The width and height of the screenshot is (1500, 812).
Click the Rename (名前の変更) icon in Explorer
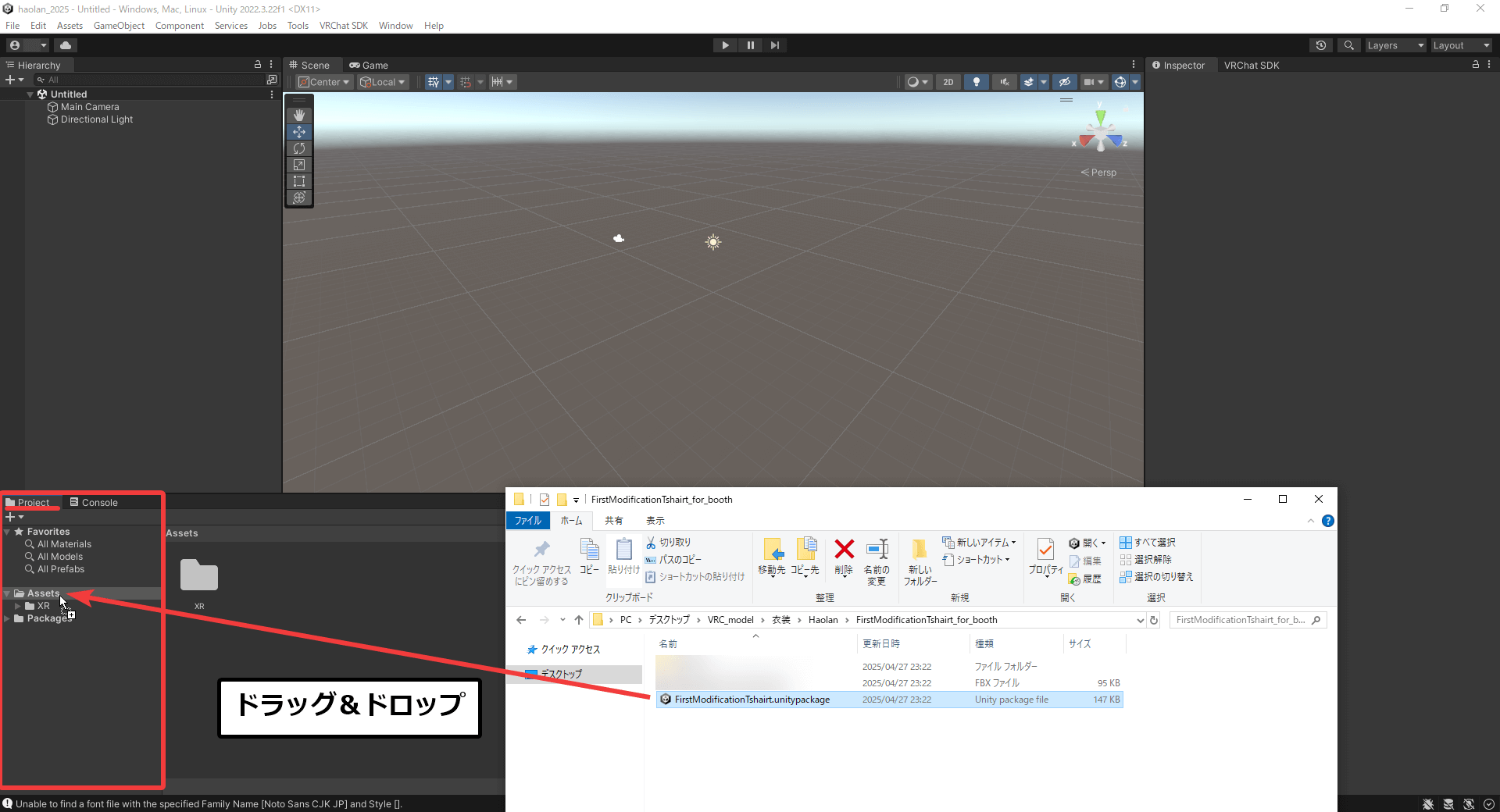[x=877, y=561]
